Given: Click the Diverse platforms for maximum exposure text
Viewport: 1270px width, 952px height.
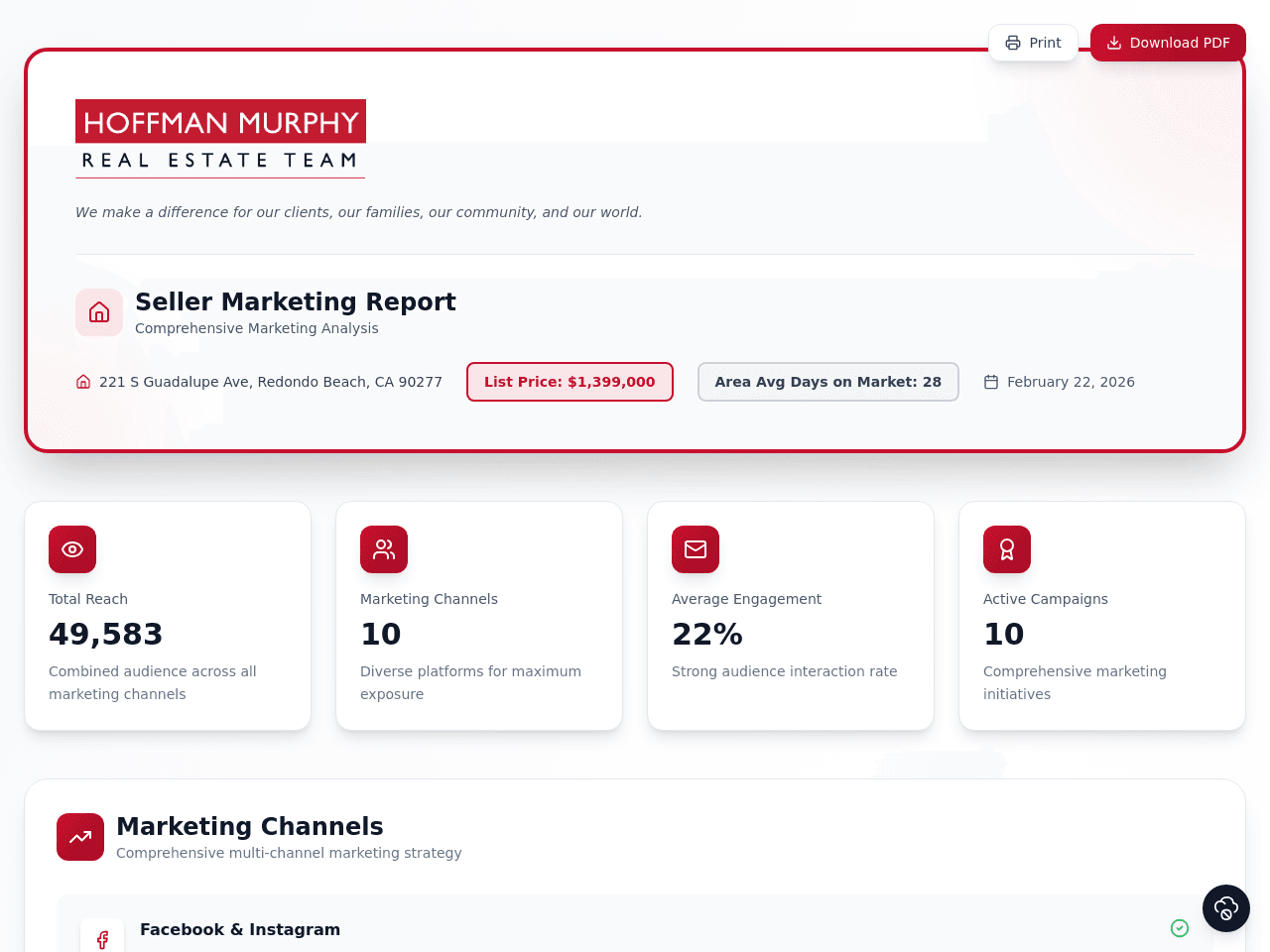Looking at the screenshot, I should click(x=471, y=682).
